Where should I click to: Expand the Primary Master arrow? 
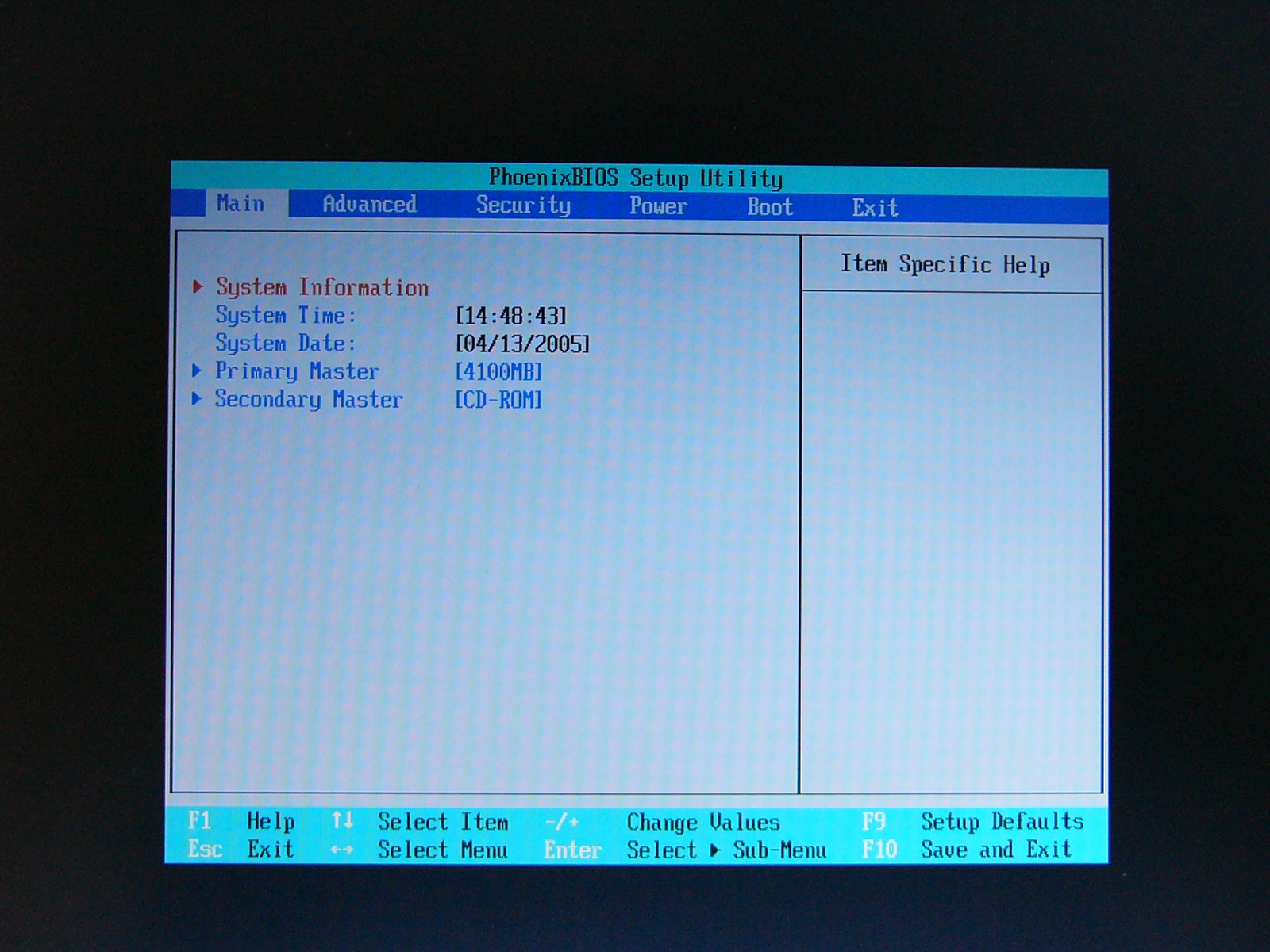click(198, 370)
